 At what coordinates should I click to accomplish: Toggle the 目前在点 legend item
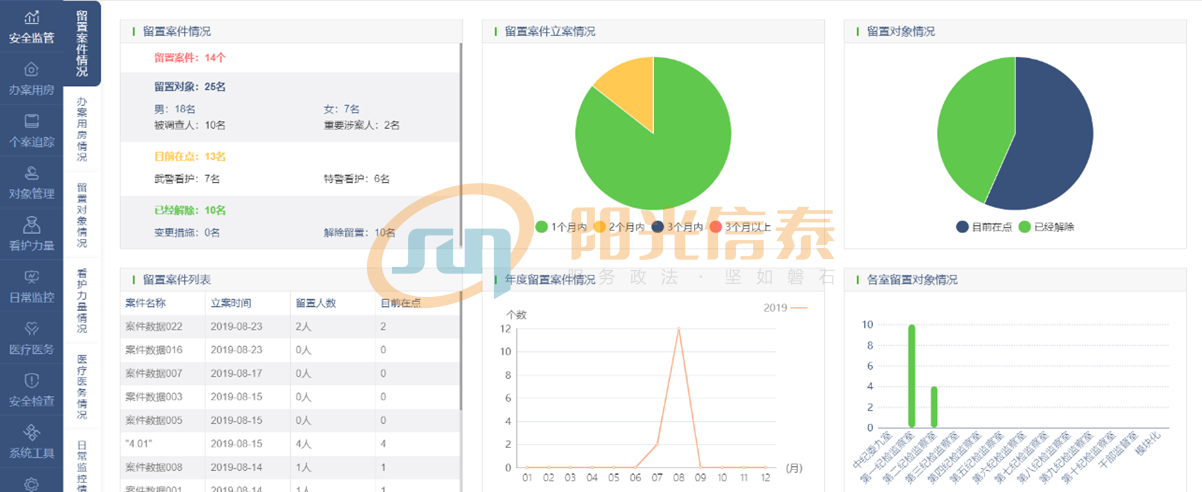984,227
